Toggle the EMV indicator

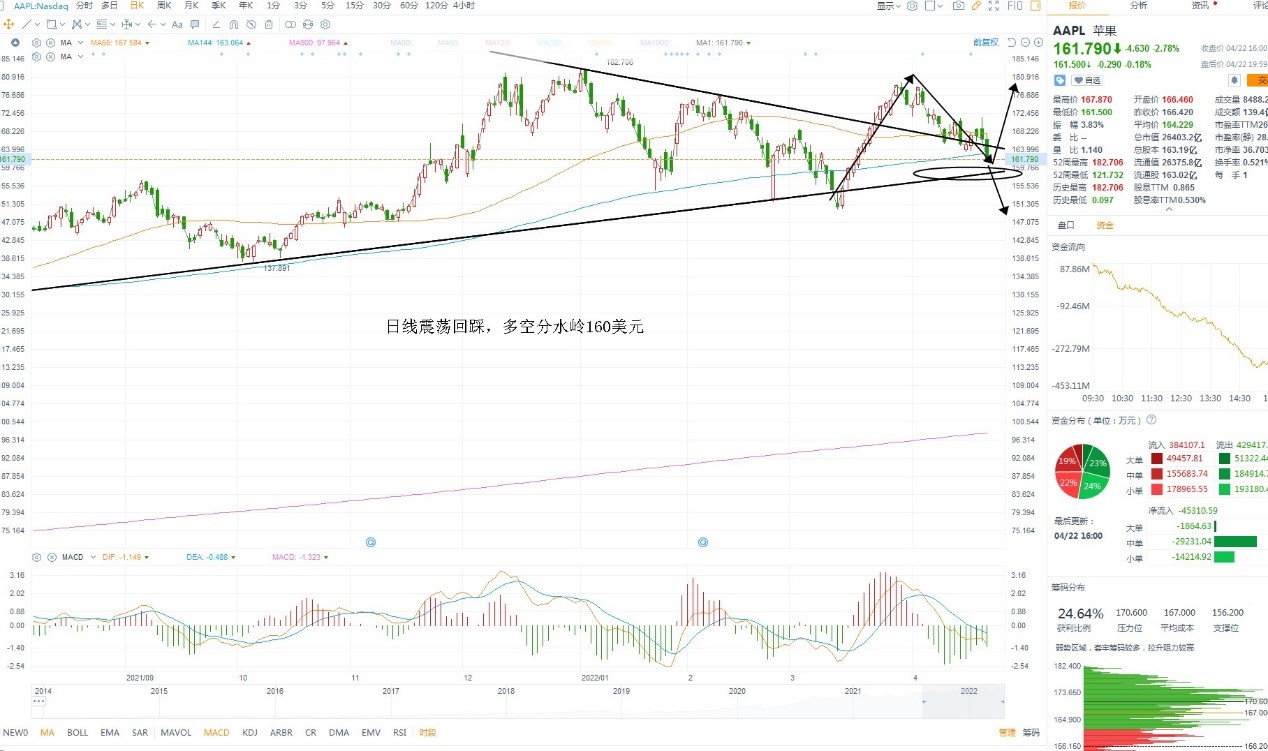coord(371,733)
